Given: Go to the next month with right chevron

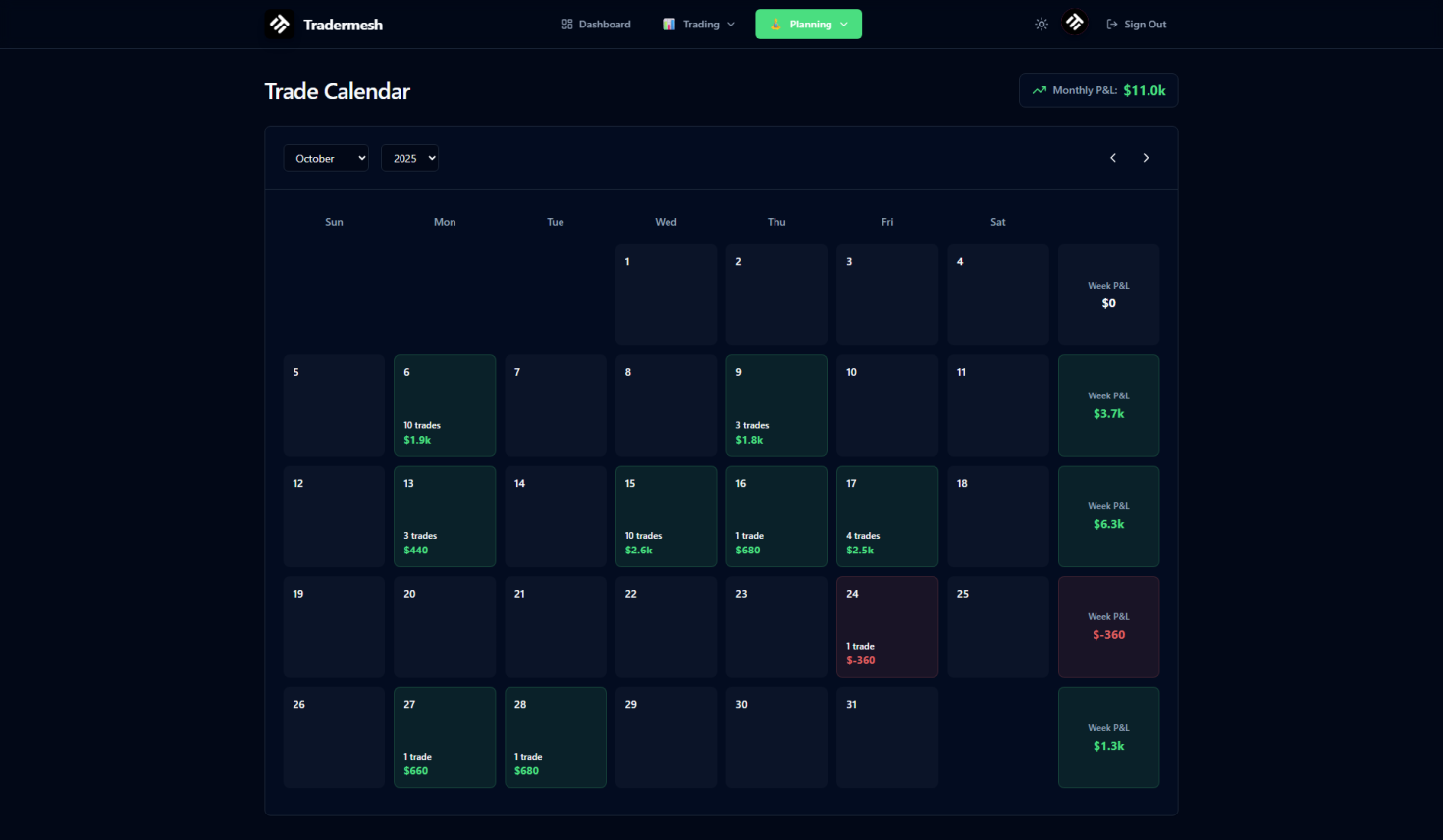Looking at the screenshot, I should point(1146,158).
